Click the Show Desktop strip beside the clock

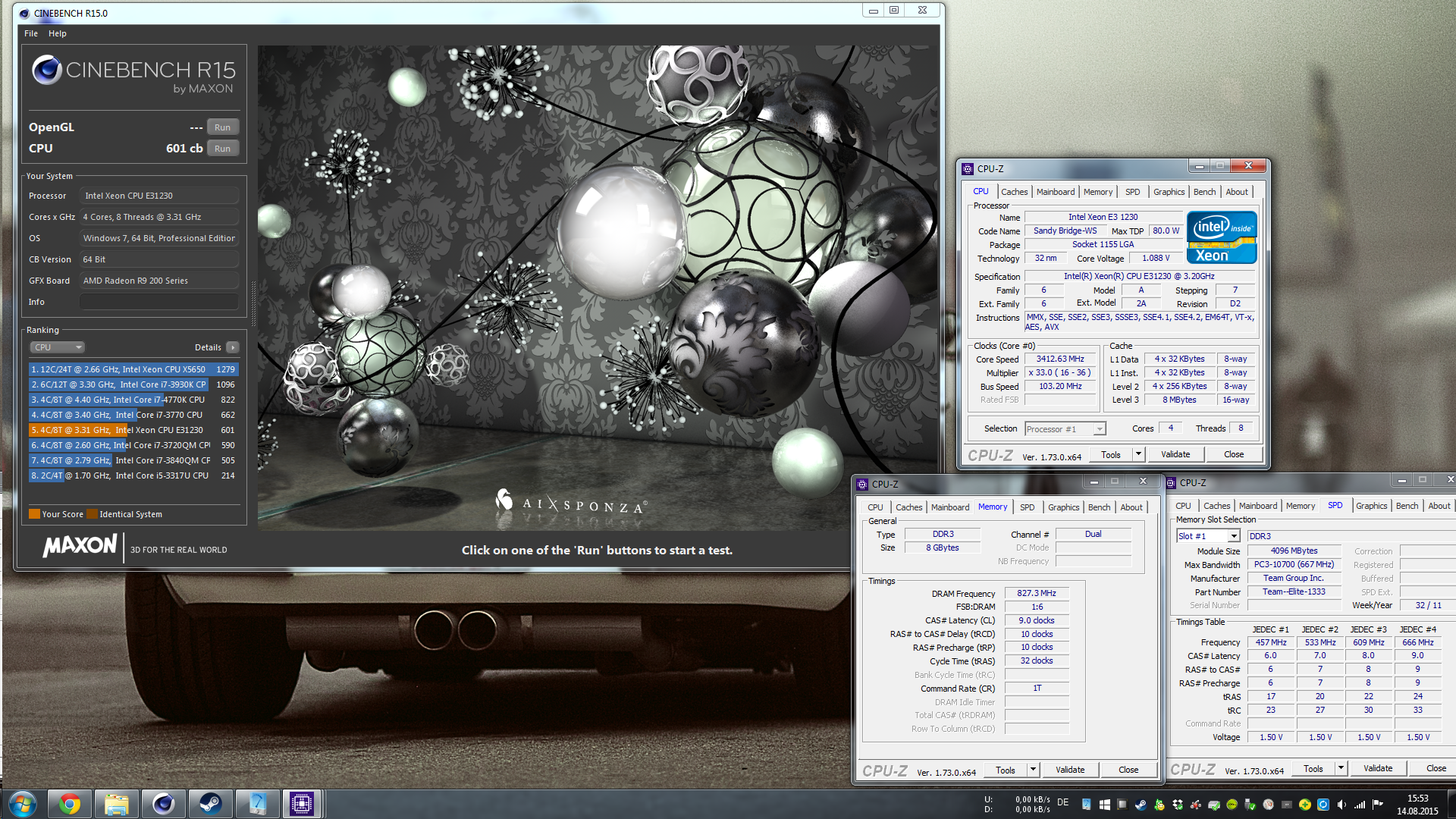click(x=1451, y=804)
